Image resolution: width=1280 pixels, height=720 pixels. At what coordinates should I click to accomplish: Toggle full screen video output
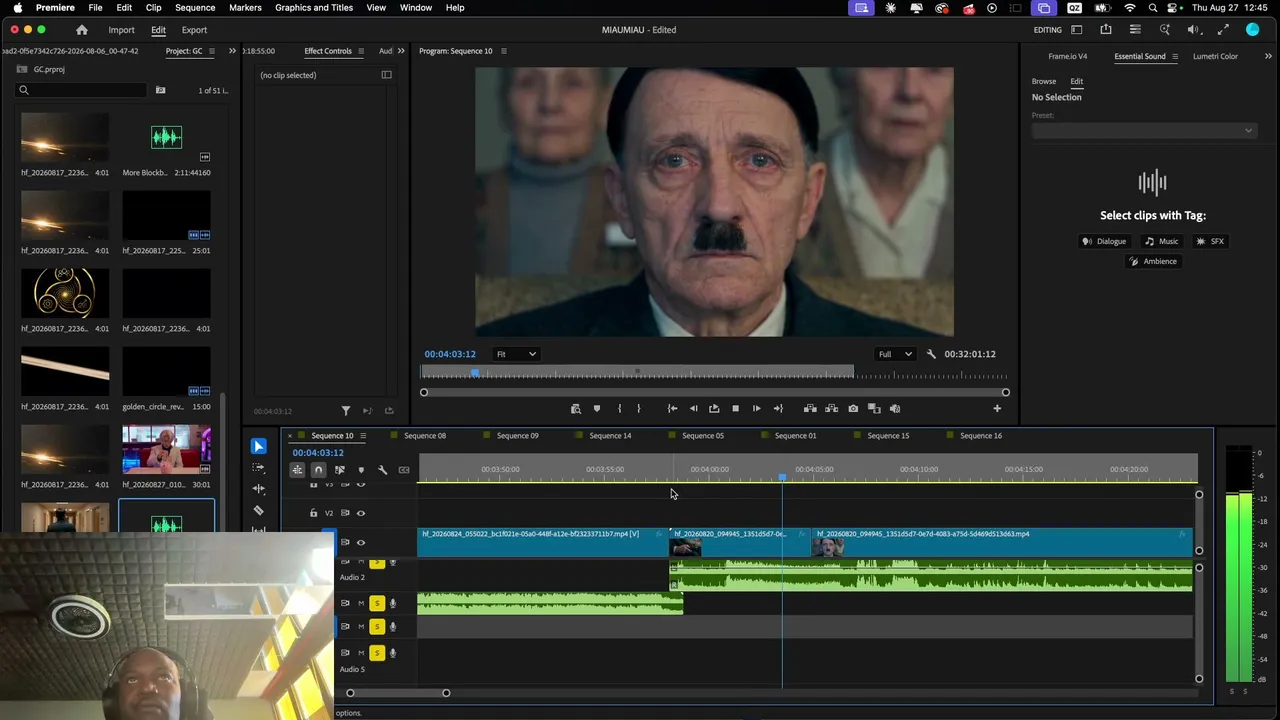click(x=1223, y=30)
